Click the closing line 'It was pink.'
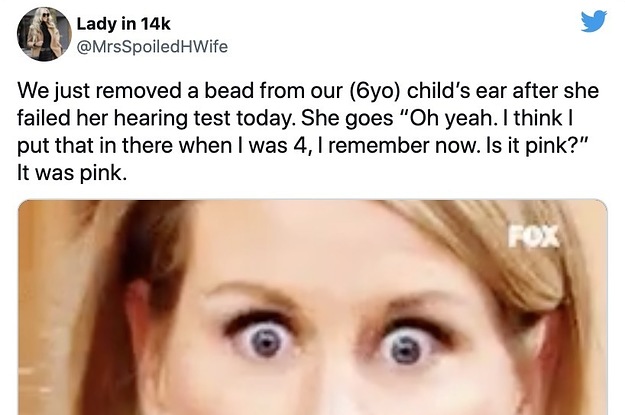Viewport: 625px width, 415px height. pyautogui.click(x=72, y=173)
